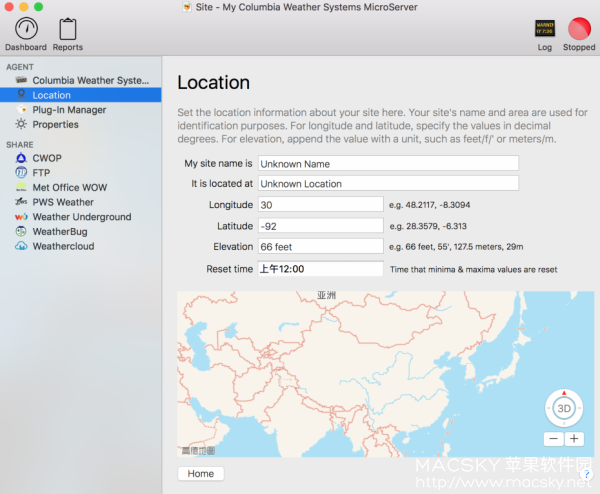
Task: Click the yellow minimize window button
Action: (x=24, y=7)
